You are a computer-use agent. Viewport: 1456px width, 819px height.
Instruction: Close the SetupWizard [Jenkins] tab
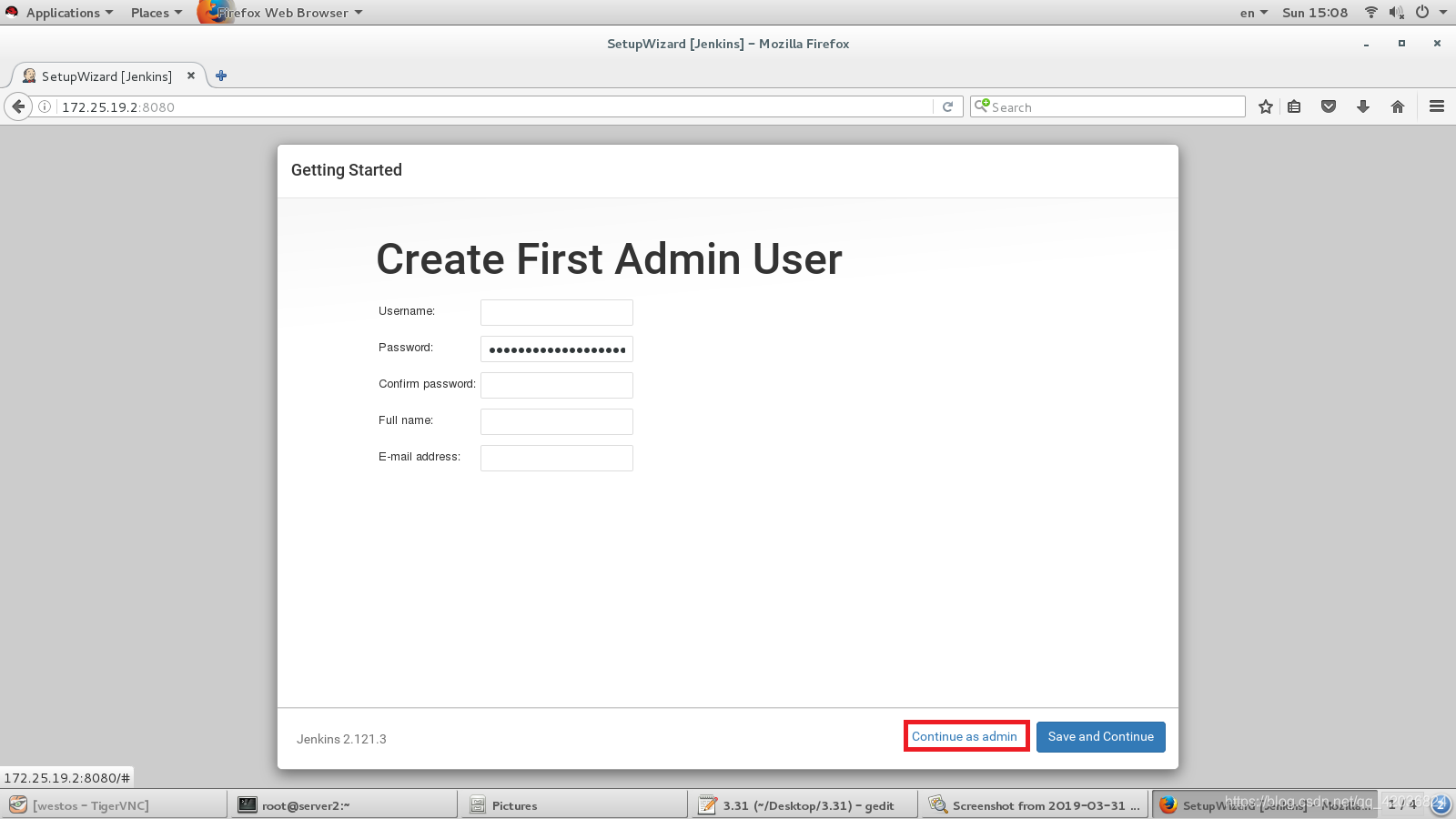[191, 76]
